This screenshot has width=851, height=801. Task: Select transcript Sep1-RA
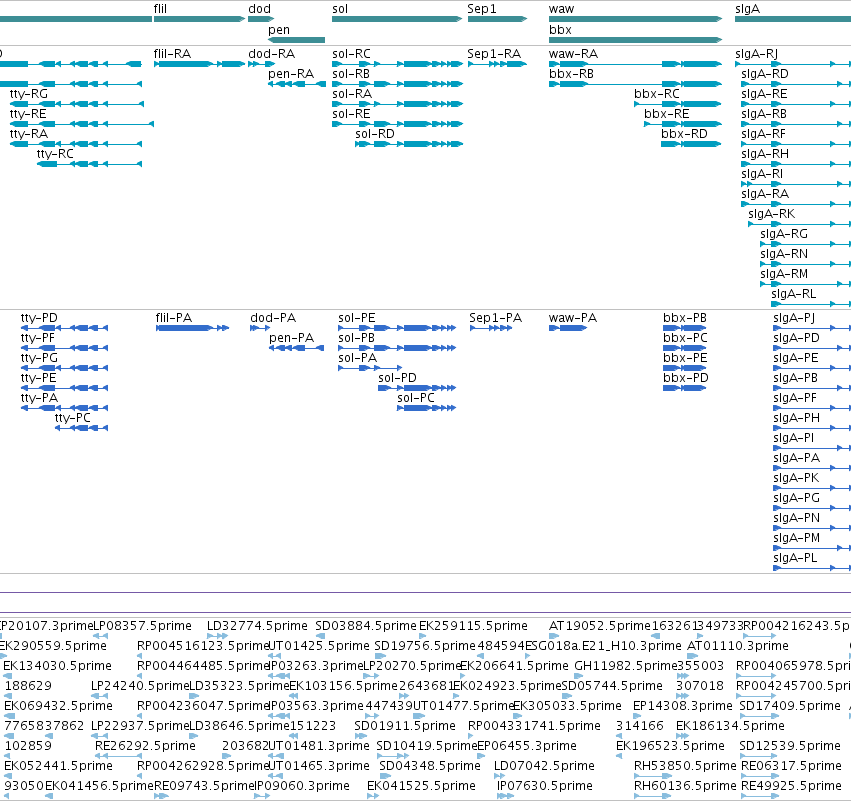coord(497,64)
